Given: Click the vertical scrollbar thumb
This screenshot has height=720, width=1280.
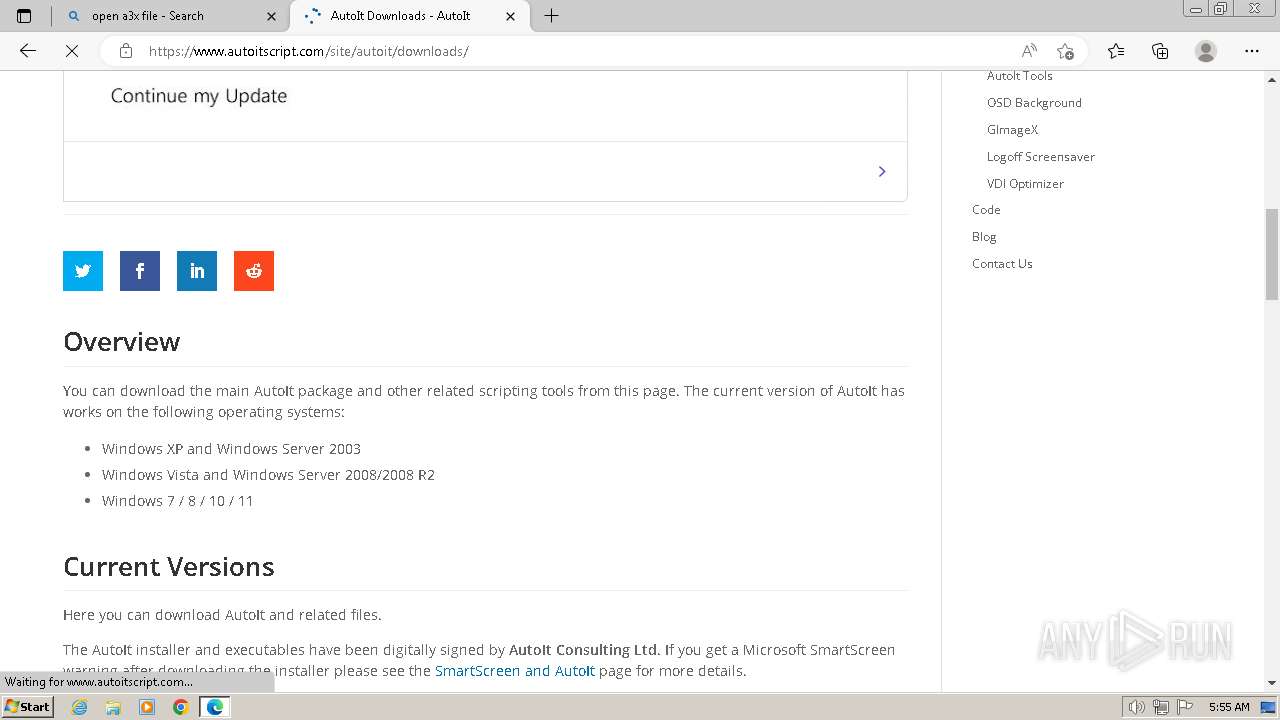Looking at the screenshot, I should click(1272, 254).
